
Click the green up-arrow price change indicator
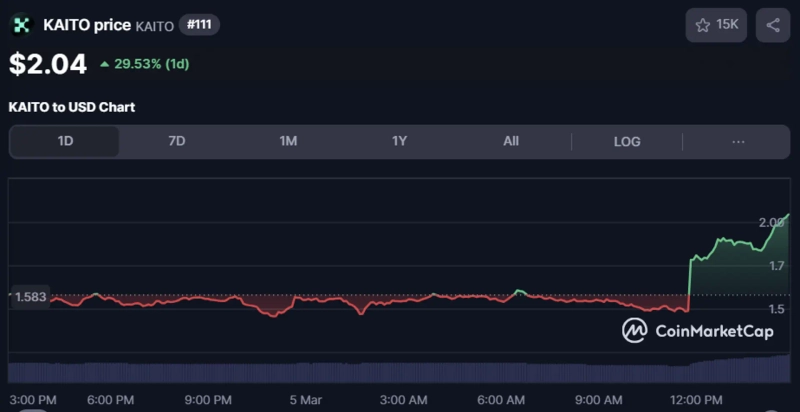(x=105, y=64)
